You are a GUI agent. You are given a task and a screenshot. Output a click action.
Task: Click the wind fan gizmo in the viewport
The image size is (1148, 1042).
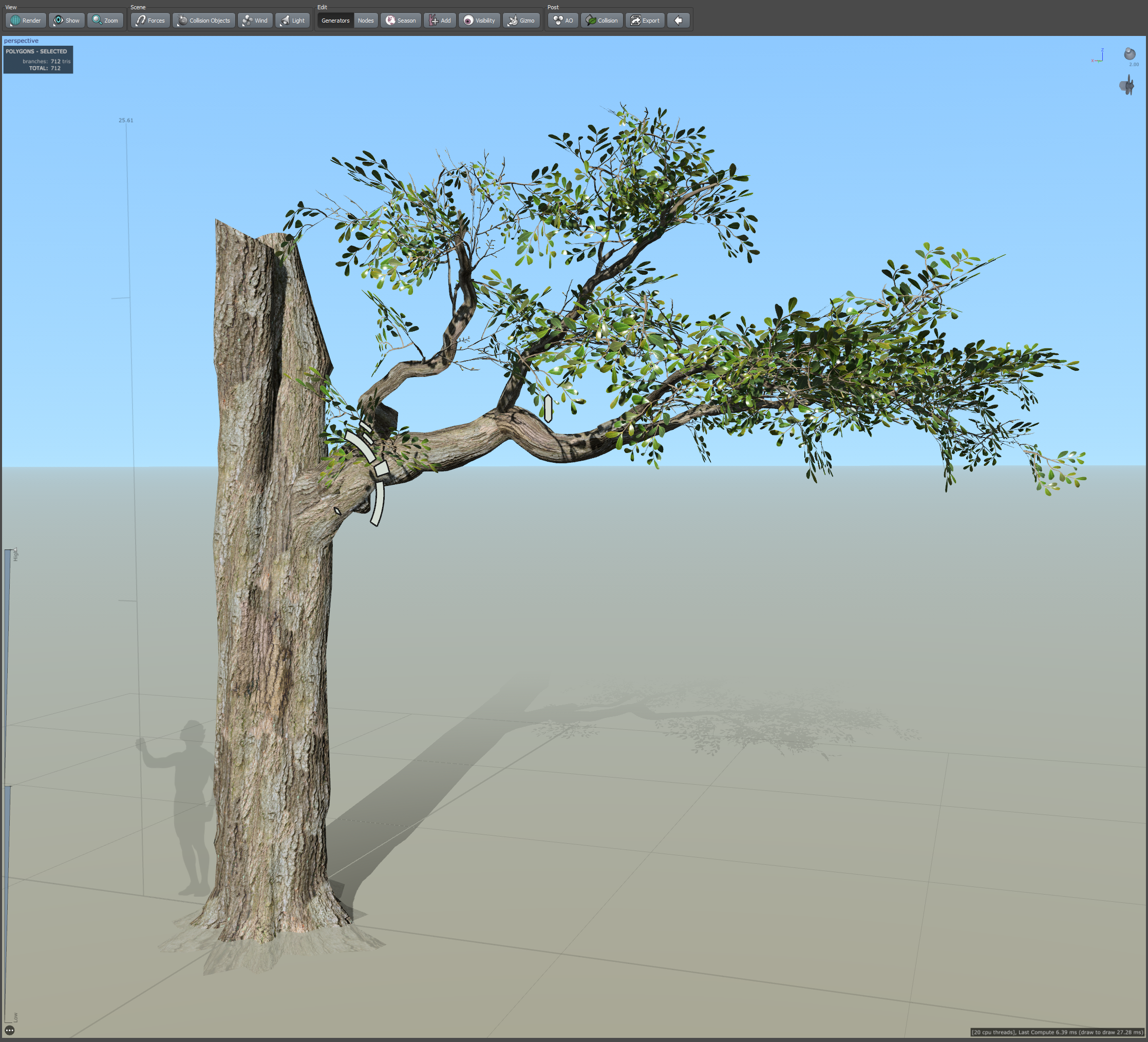point(1127,86)
